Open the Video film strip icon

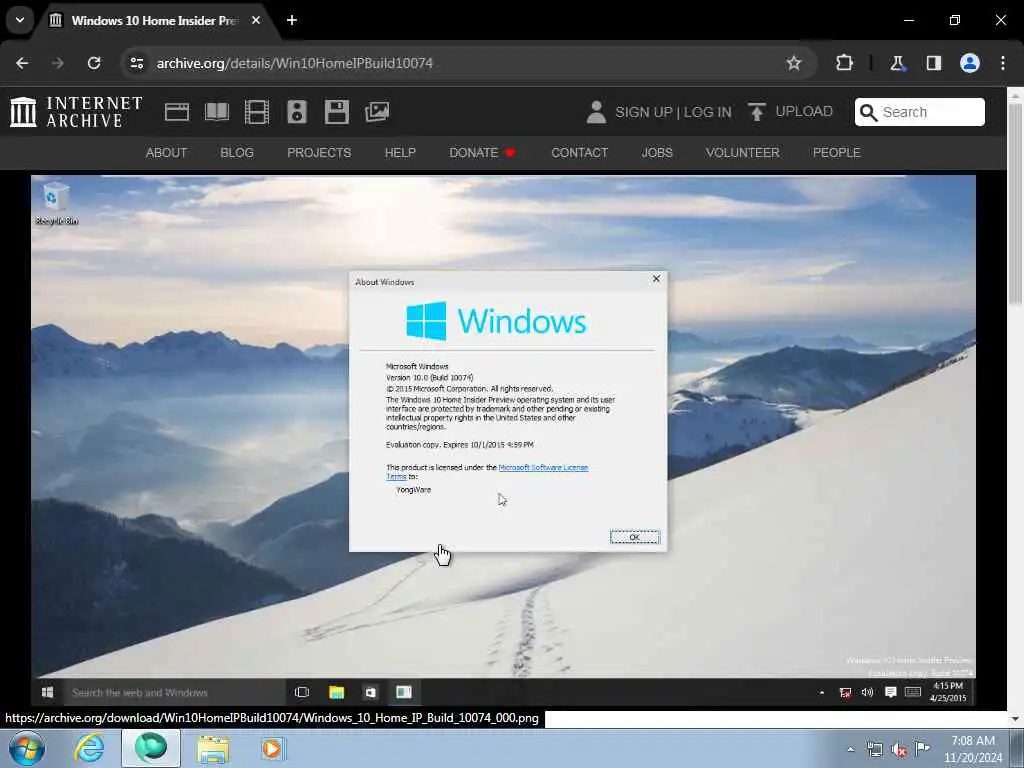257,112
